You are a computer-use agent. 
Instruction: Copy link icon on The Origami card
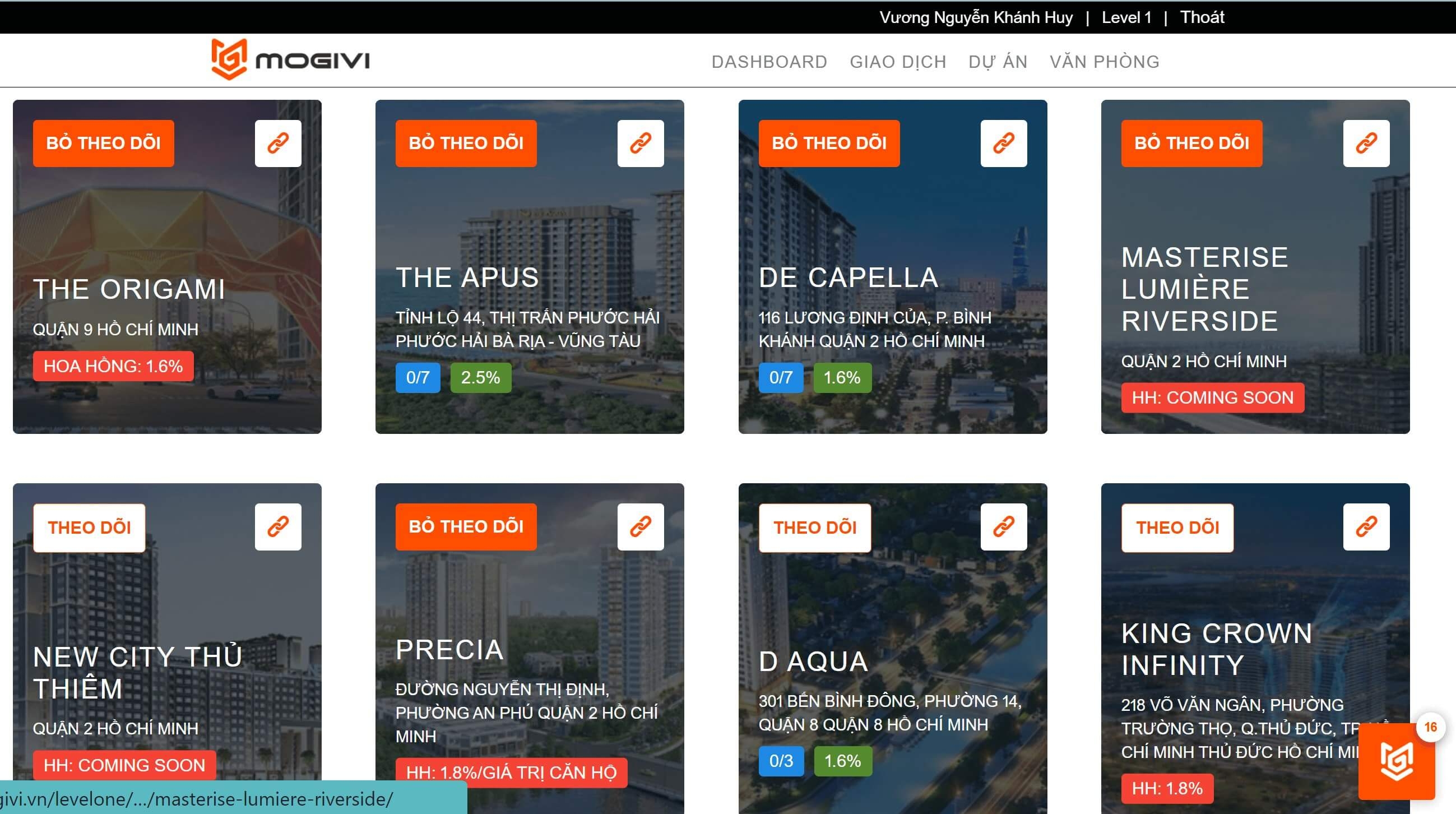point(277,143)
